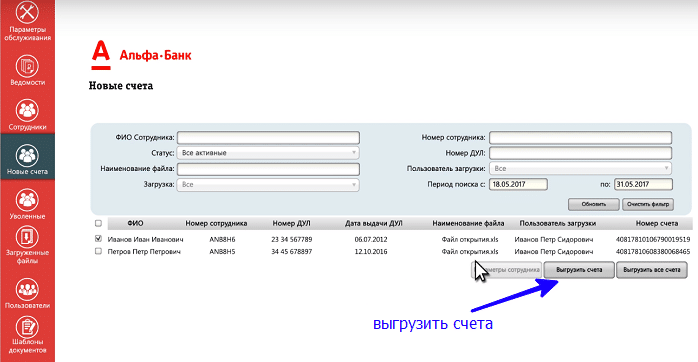
Task: Click the Параметры сотрудника button
Action: coord(507,270)
